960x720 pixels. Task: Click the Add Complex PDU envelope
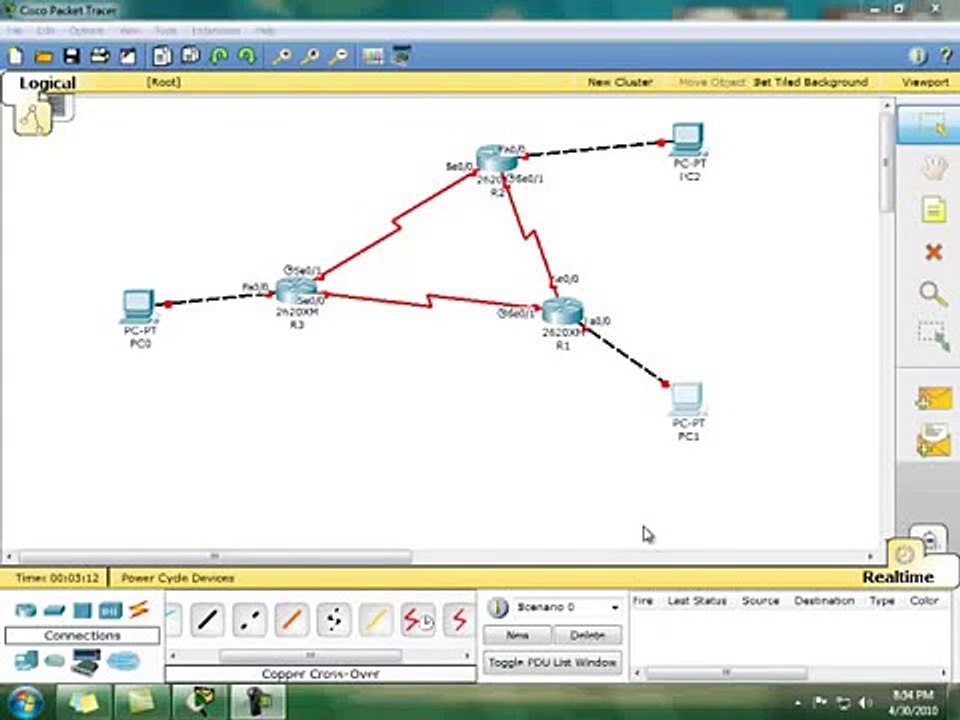(933, 440)
